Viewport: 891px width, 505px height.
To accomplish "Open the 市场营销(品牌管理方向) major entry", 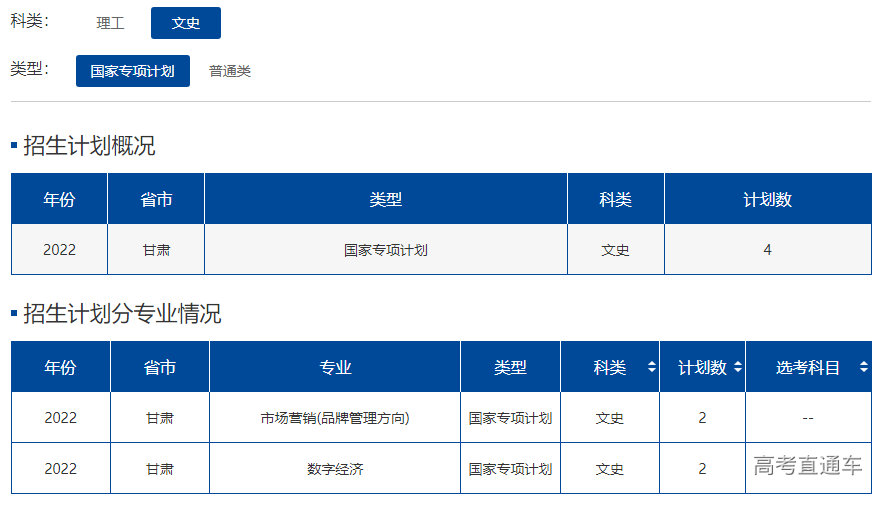I will (x=335, y=418).
